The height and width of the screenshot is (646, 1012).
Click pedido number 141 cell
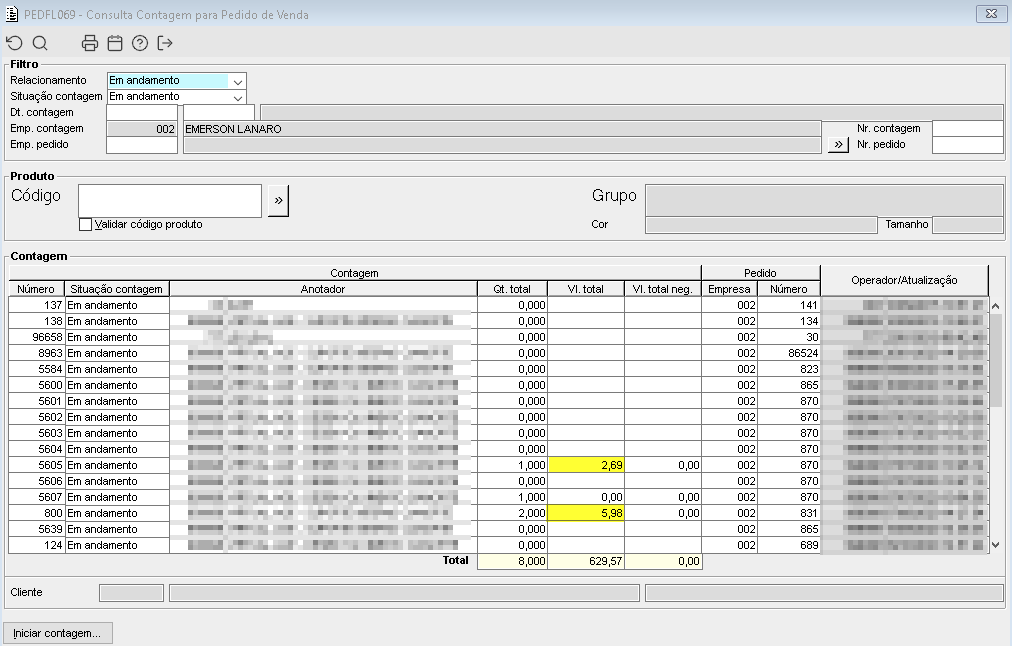[x=789, y=305]
